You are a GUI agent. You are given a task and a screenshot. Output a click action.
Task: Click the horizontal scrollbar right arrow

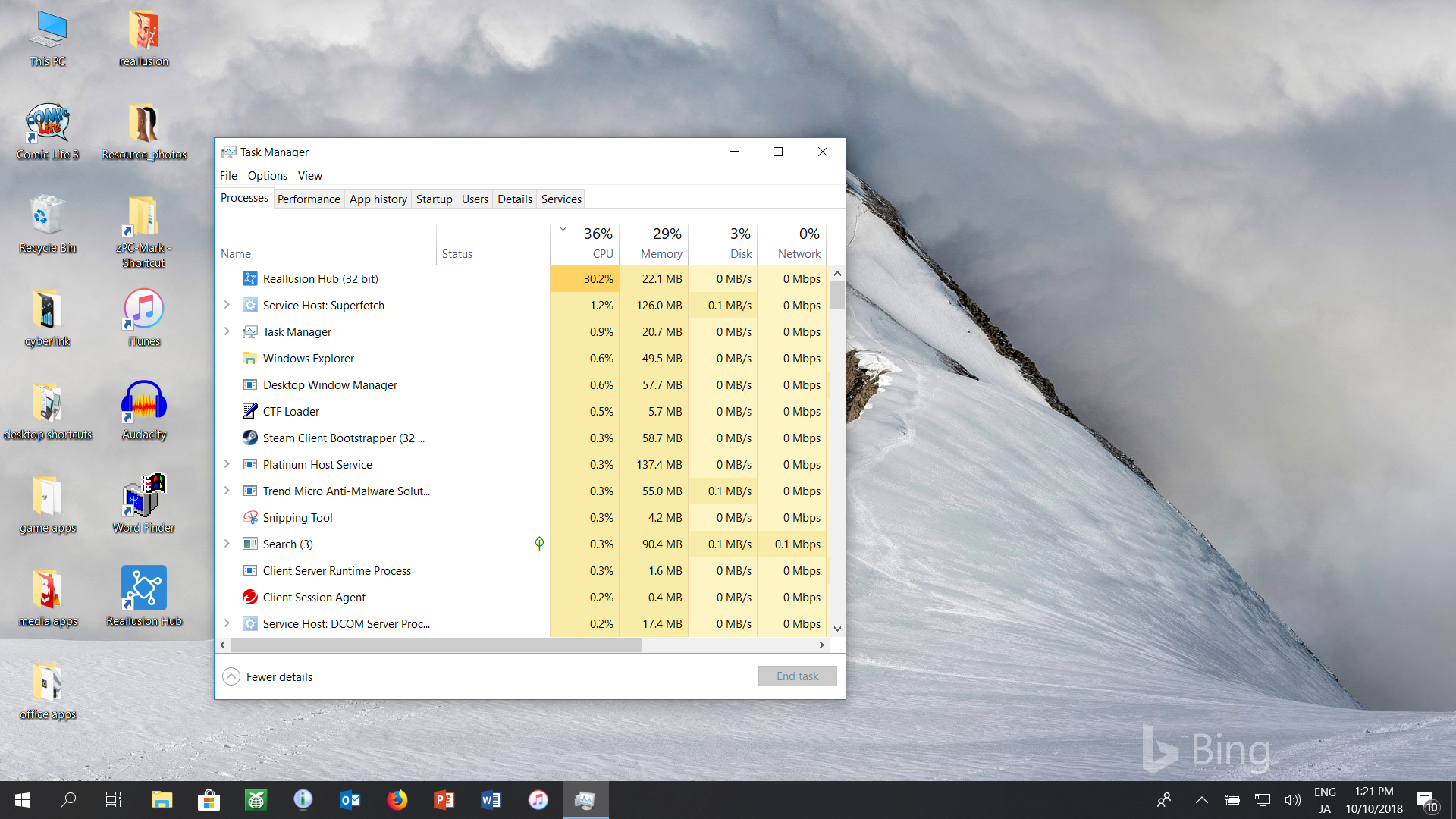pyautogui.click(x=821, y=645)
